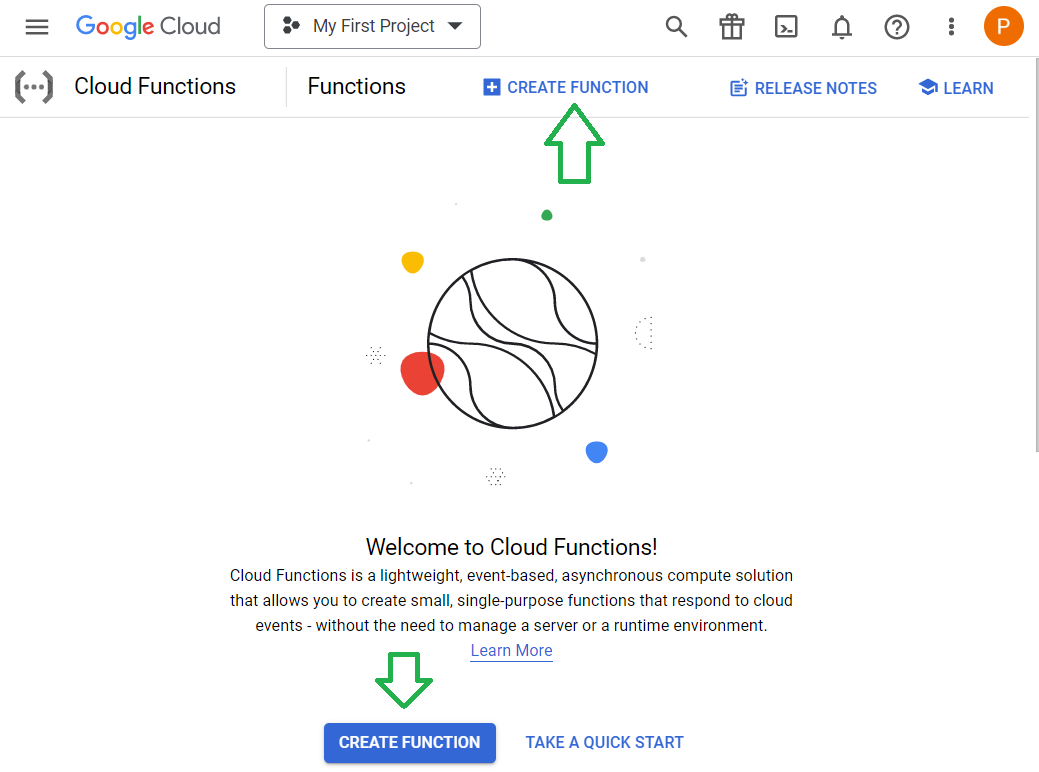Open the LEARN panel
The image size is (1039, 772).
(x=956, y=87)
